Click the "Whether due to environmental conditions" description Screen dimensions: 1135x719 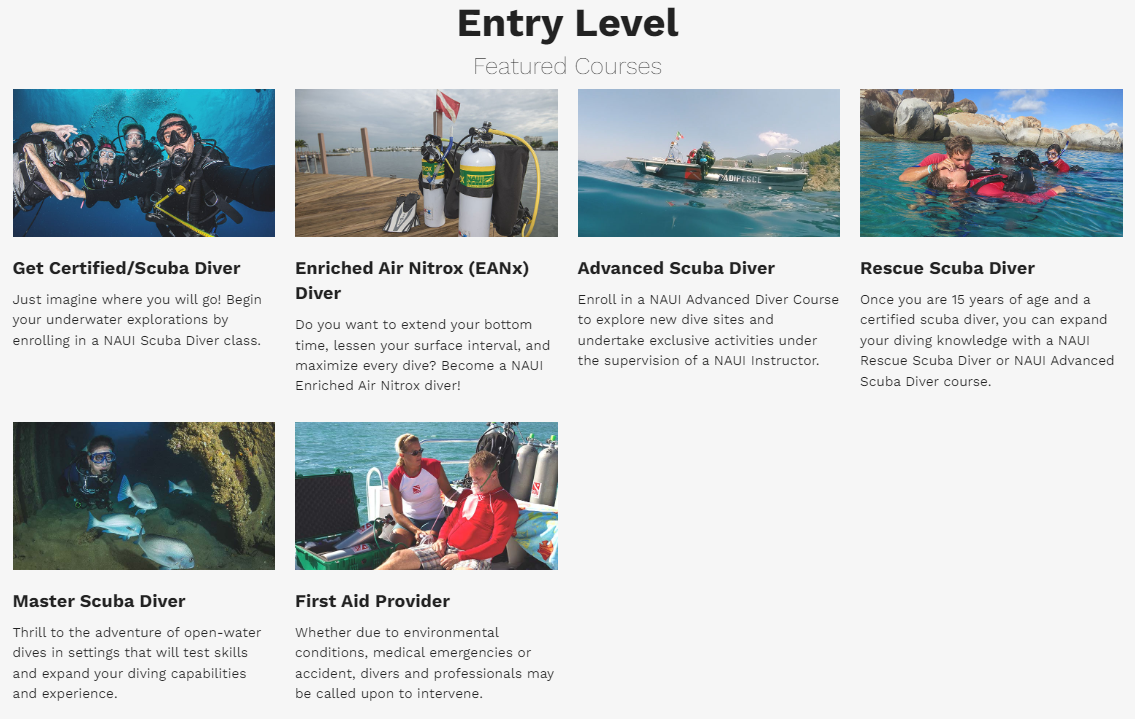click(425, 663)
